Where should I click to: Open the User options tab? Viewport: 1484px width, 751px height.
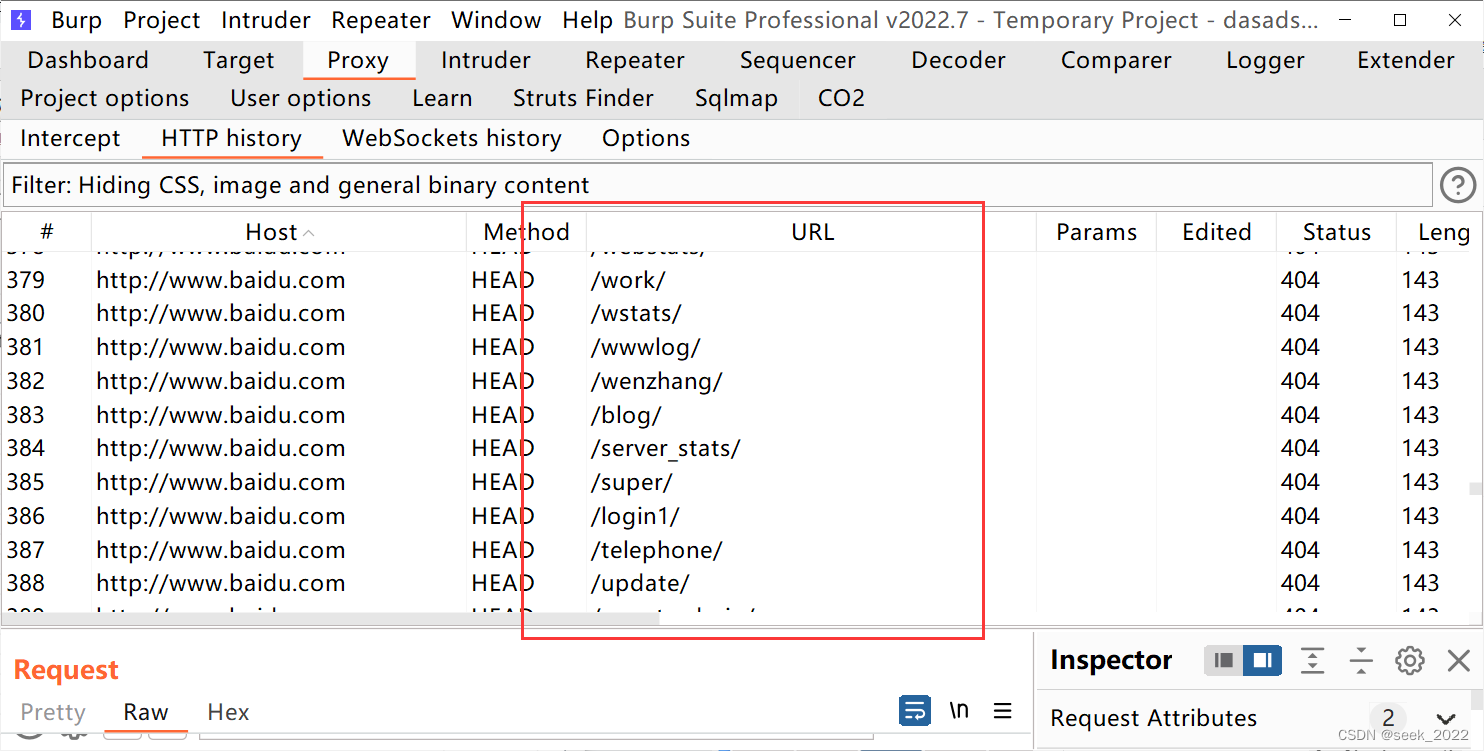[301, 98]
